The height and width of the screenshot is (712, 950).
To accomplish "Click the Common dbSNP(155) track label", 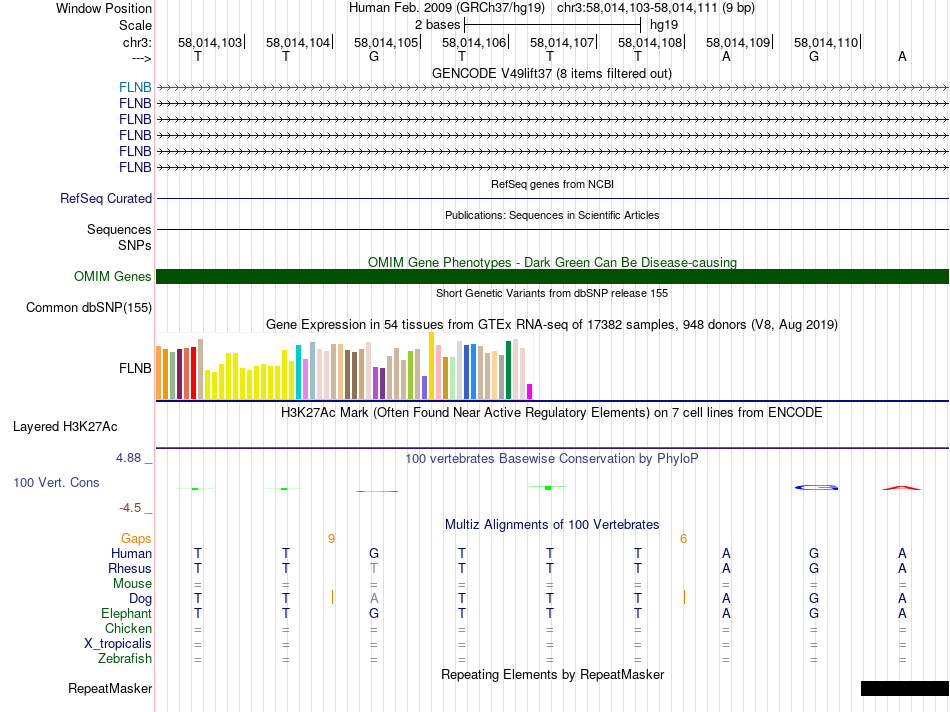I will (89, 308).
